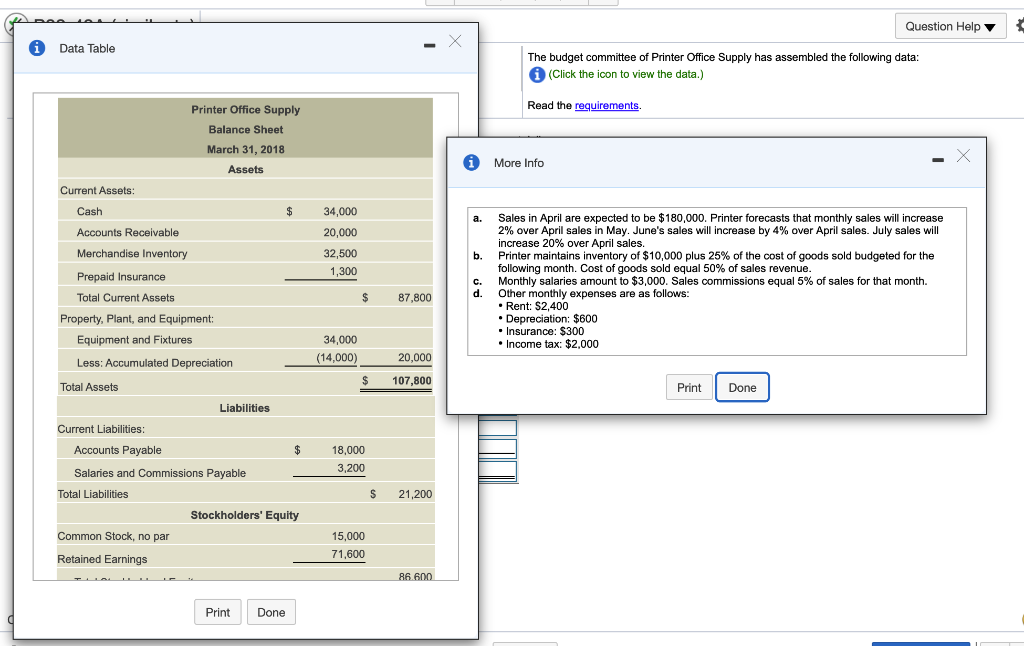Screen dimensions: 1024x646
Task: Click the info icon beside More Info title
Action: [472, 162]
